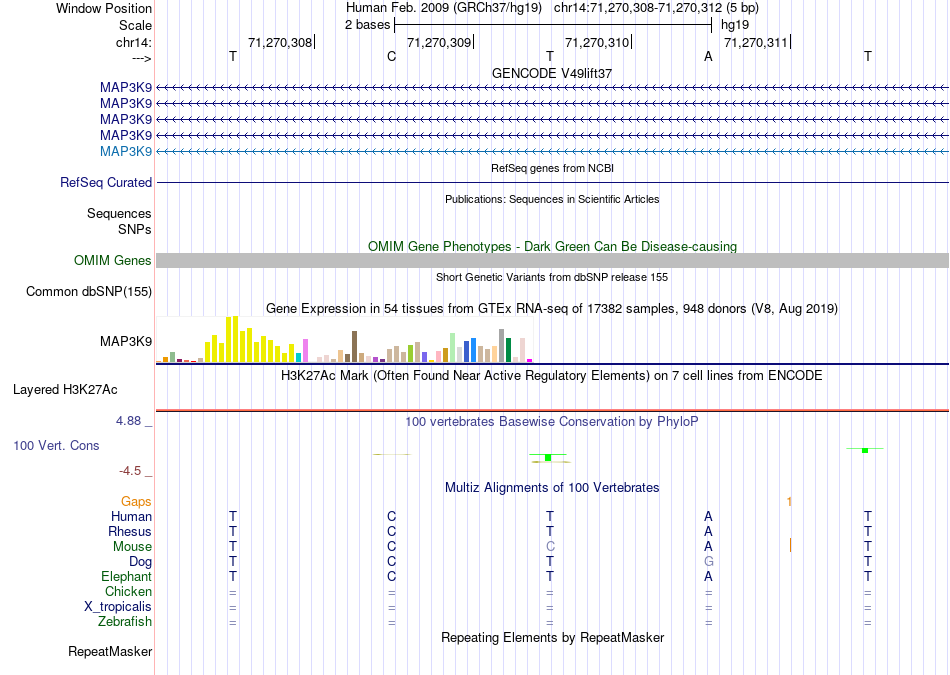Click the Chicken species label
The image size is (950, 675).
128,591
